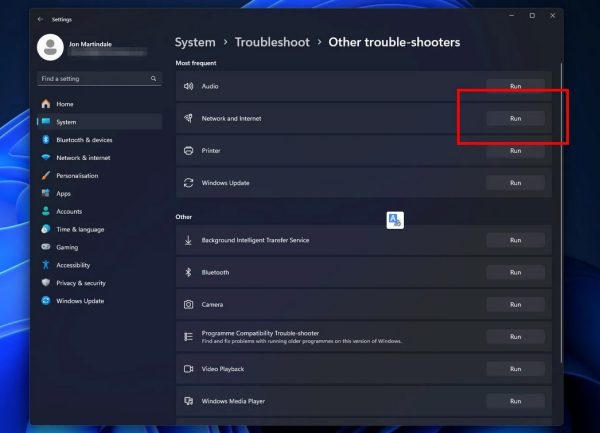Maximize the Settings window
Viewport: 600px width, 433px height.
532,16
